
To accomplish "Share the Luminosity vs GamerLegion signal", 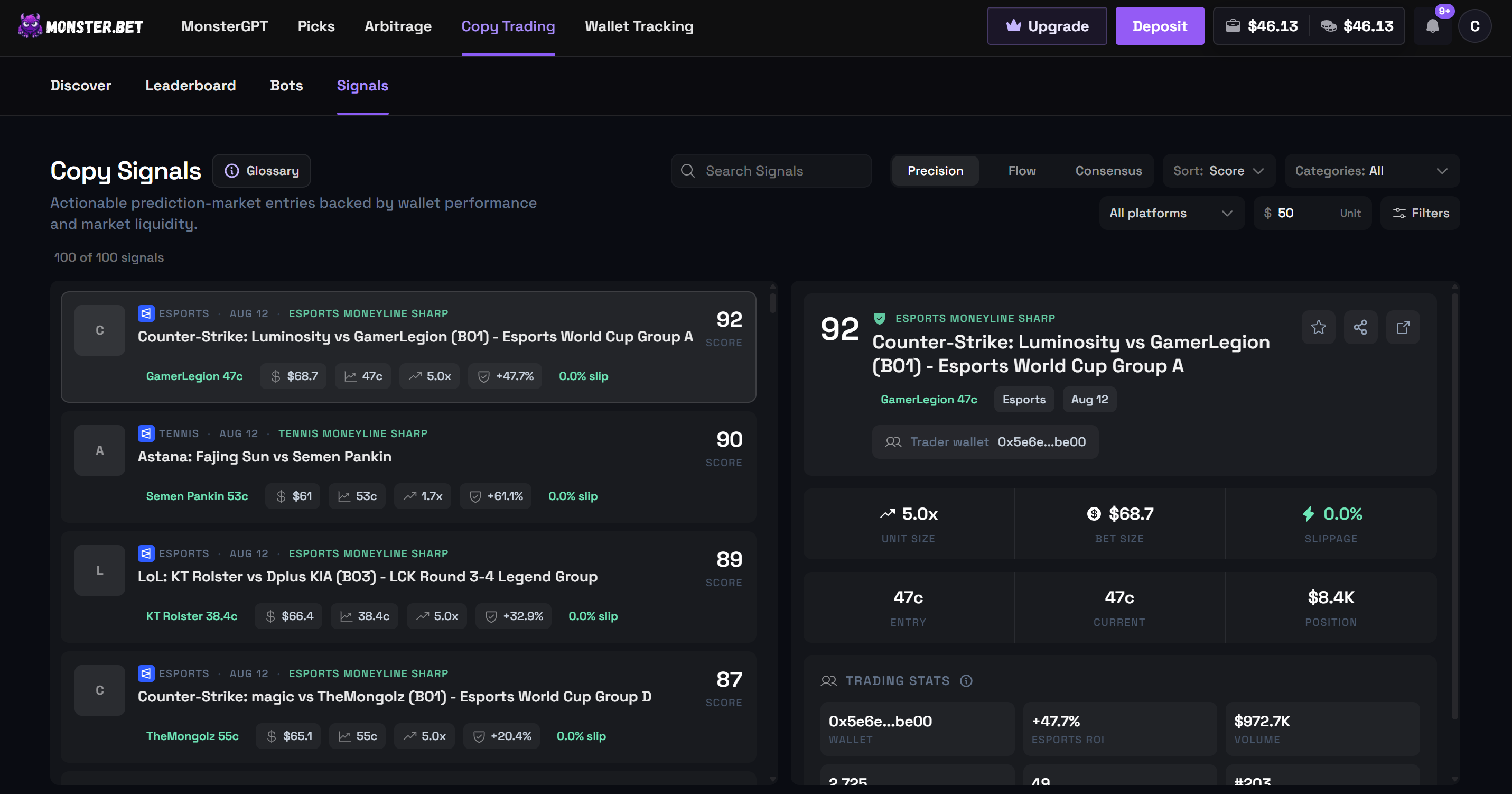I will point(1360,327).
